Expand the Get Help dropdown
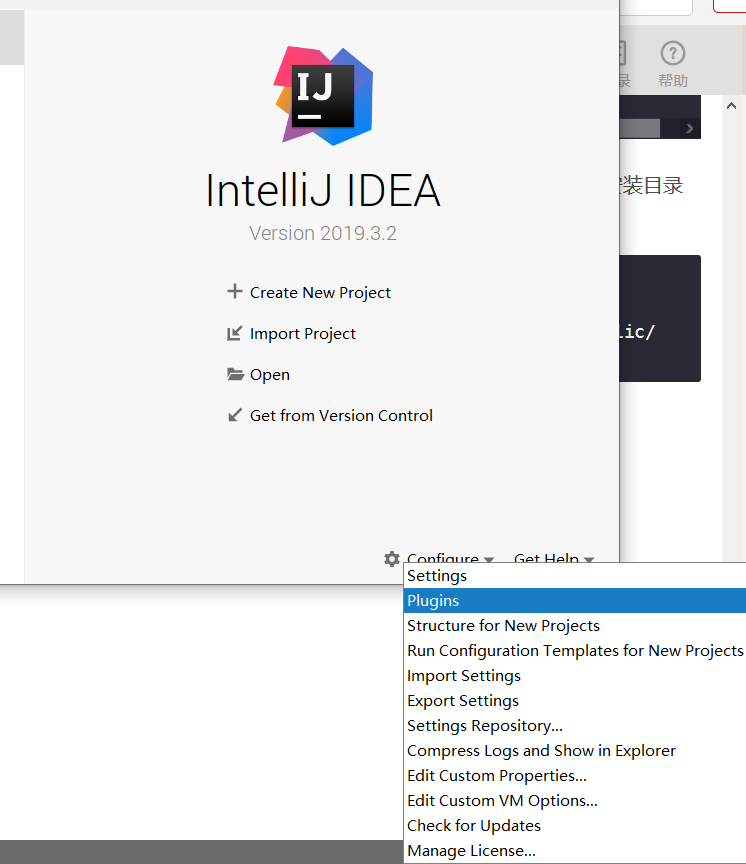Image resolution: width=746 pixels, height=864 pixels. click(x=554, y=558)
